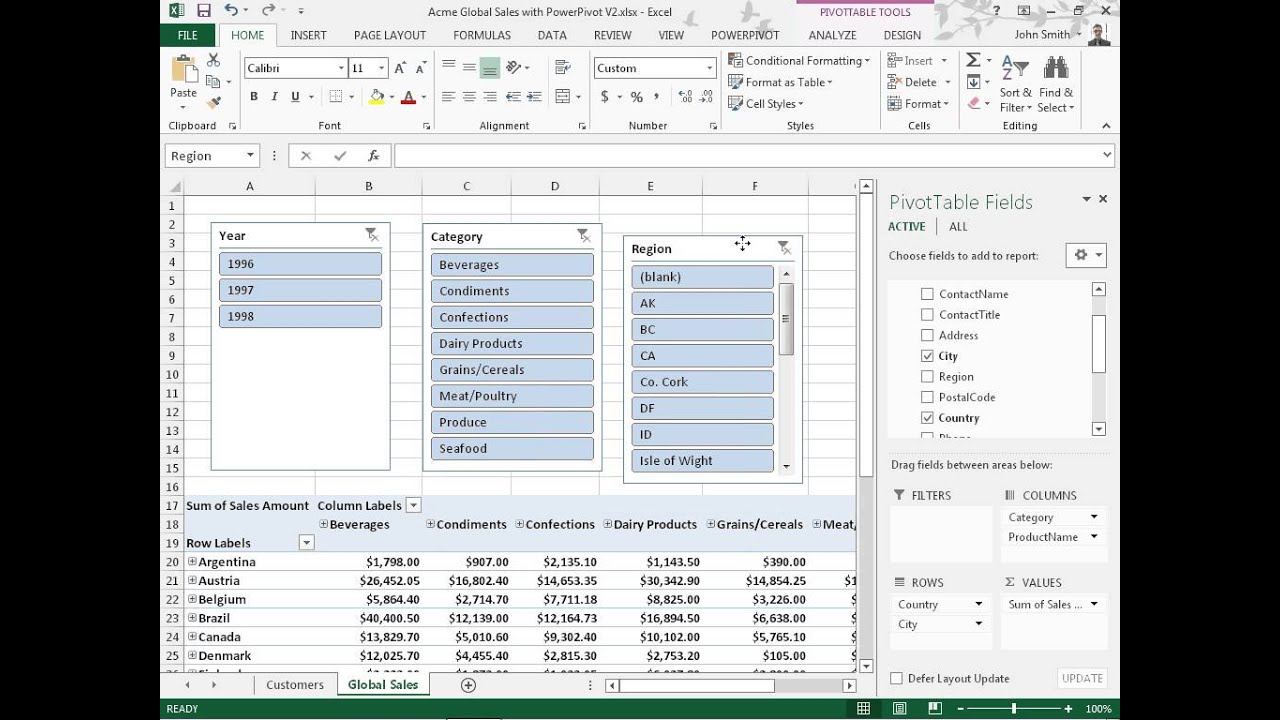This screenshot has height=720, width=1280.
Task: Apply Percent Style format
Action: click(636, 97)
